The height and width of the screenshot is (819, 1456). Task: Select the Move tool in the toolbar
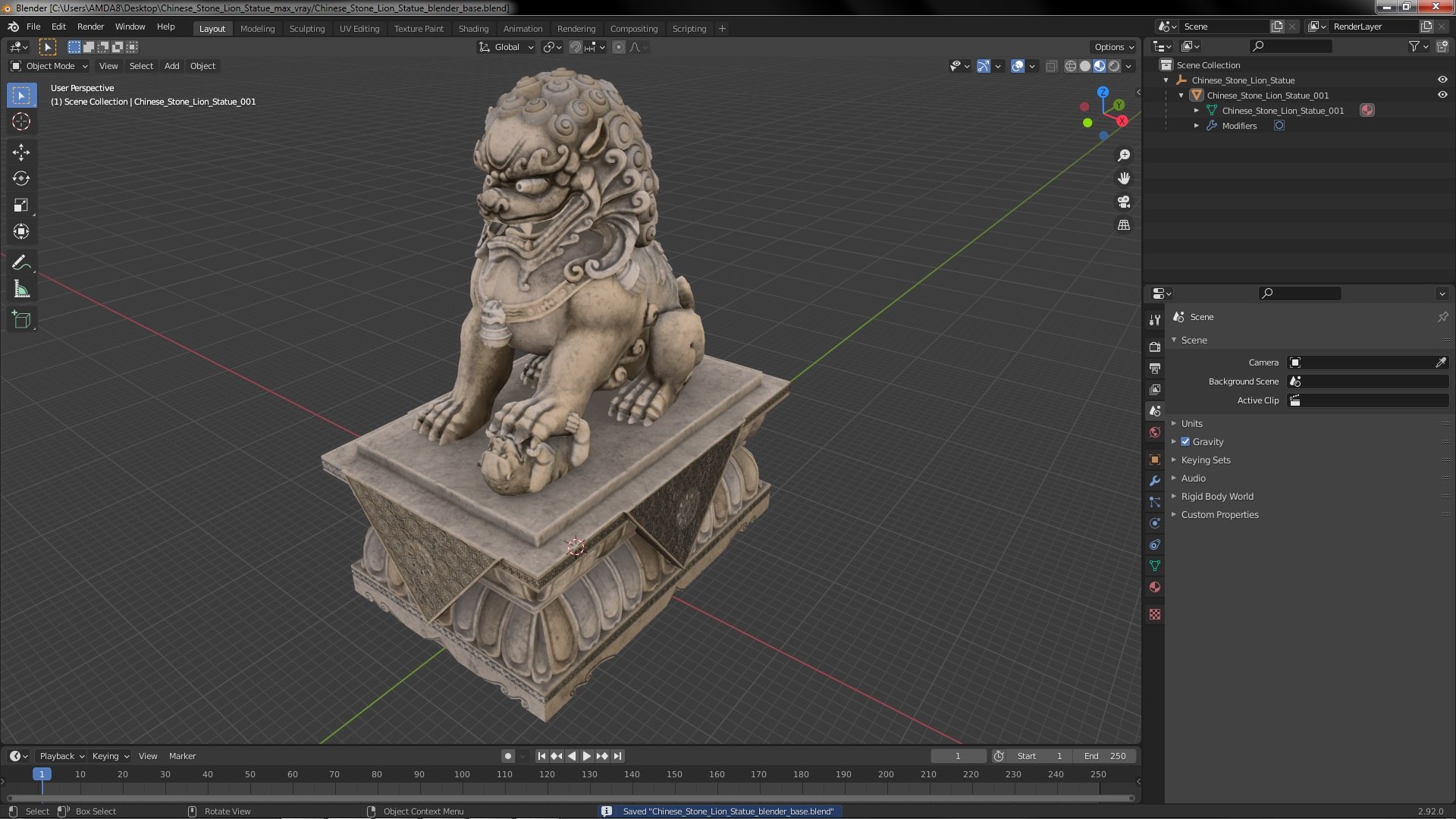(x=21, y=152)
